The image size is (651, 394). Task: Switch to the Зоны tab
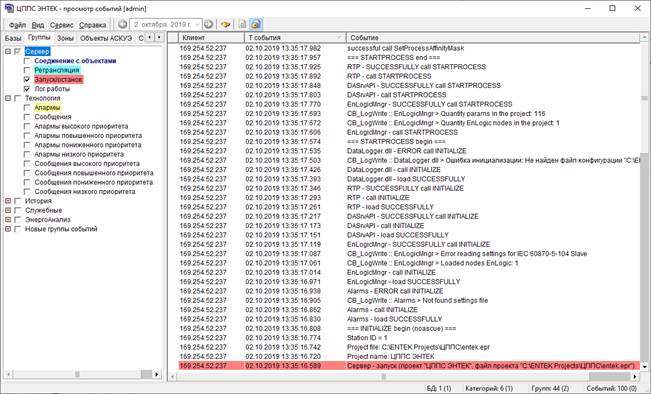click(x=65, y=38)
